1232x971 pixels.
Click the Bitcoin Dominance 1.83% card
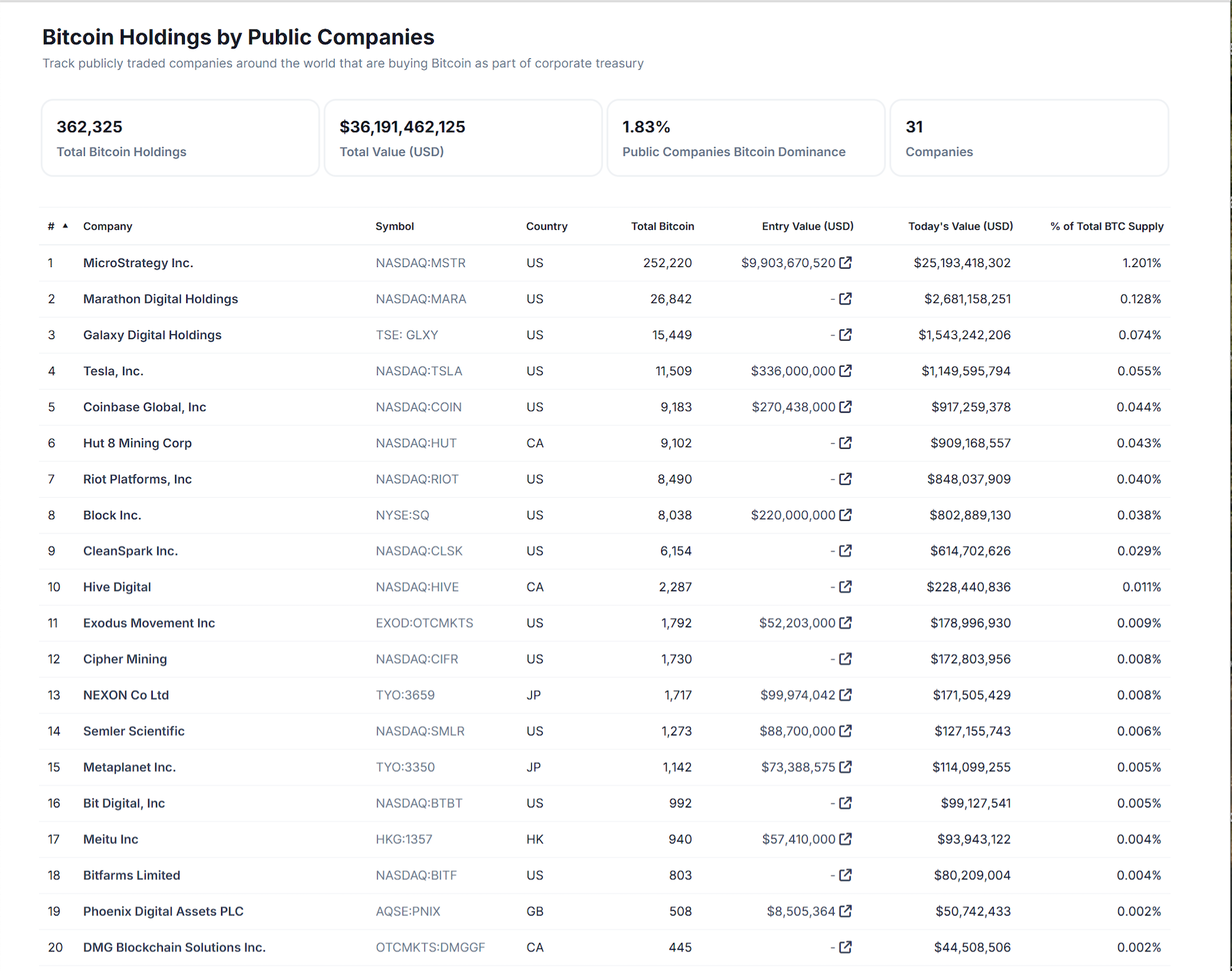pyautogui.click(x=746, y=138)
